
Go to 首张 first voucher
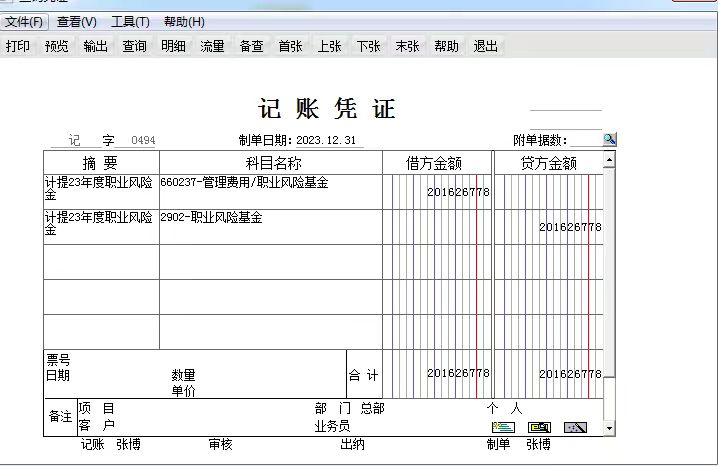[290, 46]
